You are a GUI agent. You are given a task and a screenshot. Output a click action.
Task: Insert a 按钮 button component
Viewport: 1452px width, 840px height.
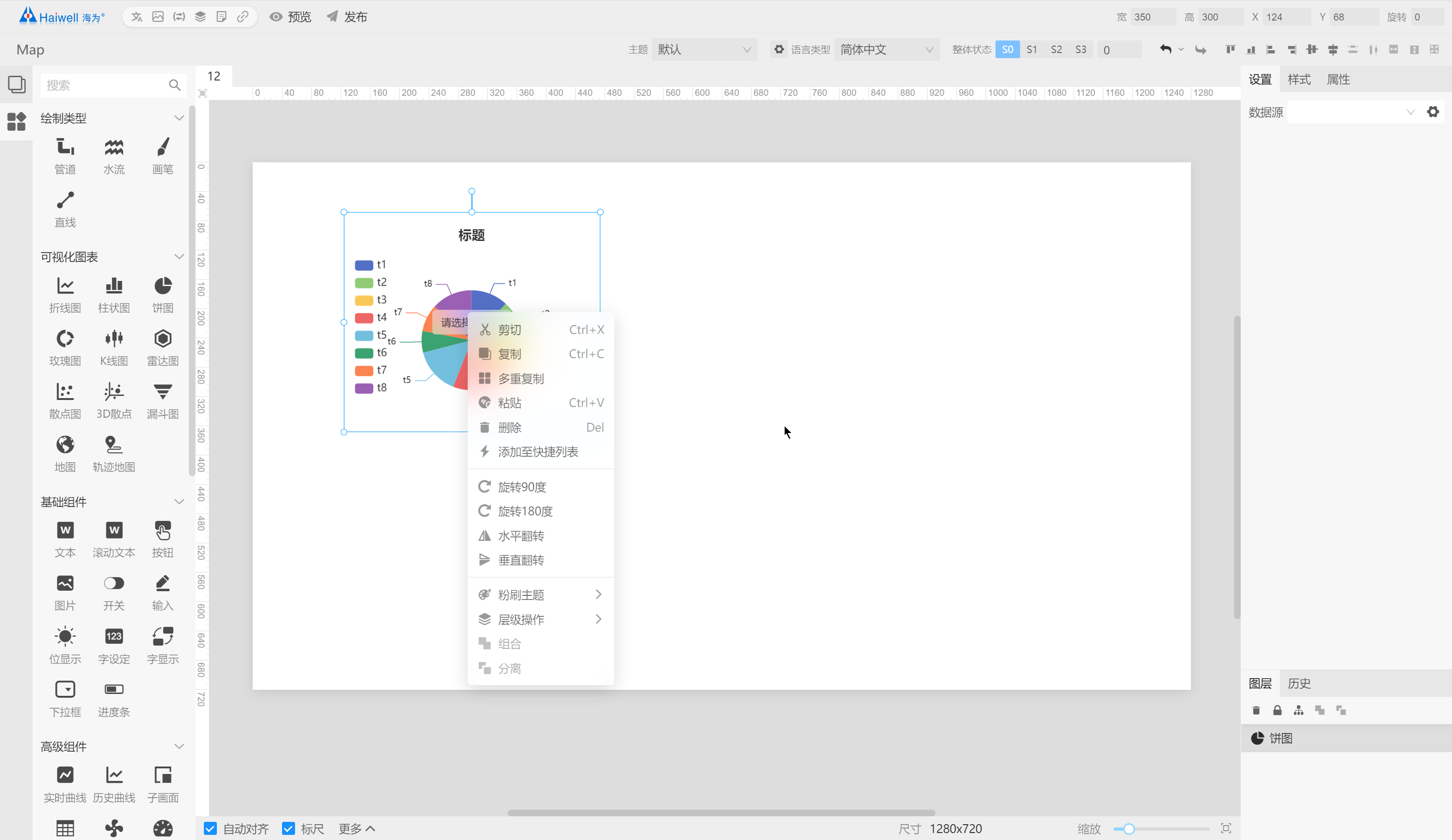point(163,539)
